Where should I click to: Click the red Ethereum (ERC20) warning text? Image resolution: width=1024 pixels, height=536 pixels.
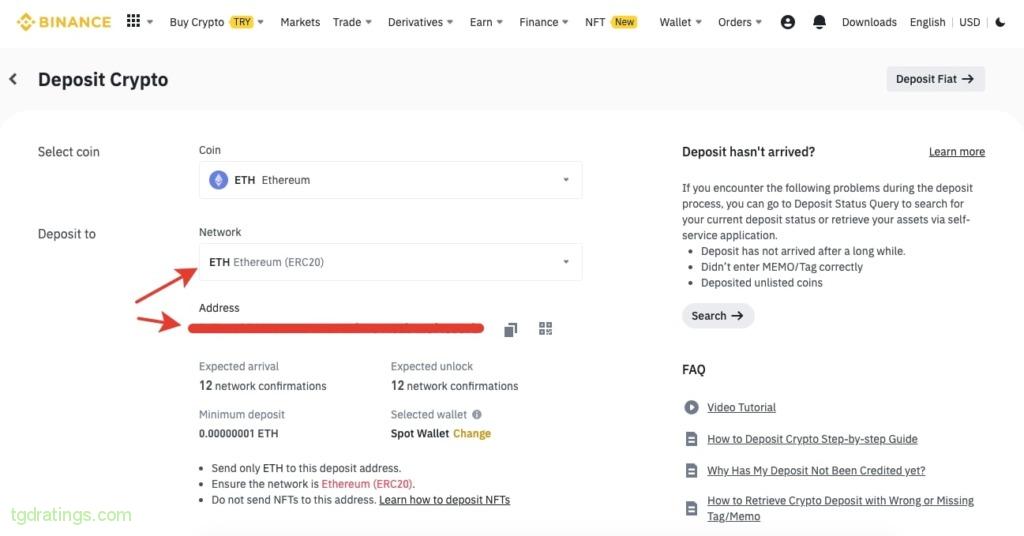(x=366, y=484)
